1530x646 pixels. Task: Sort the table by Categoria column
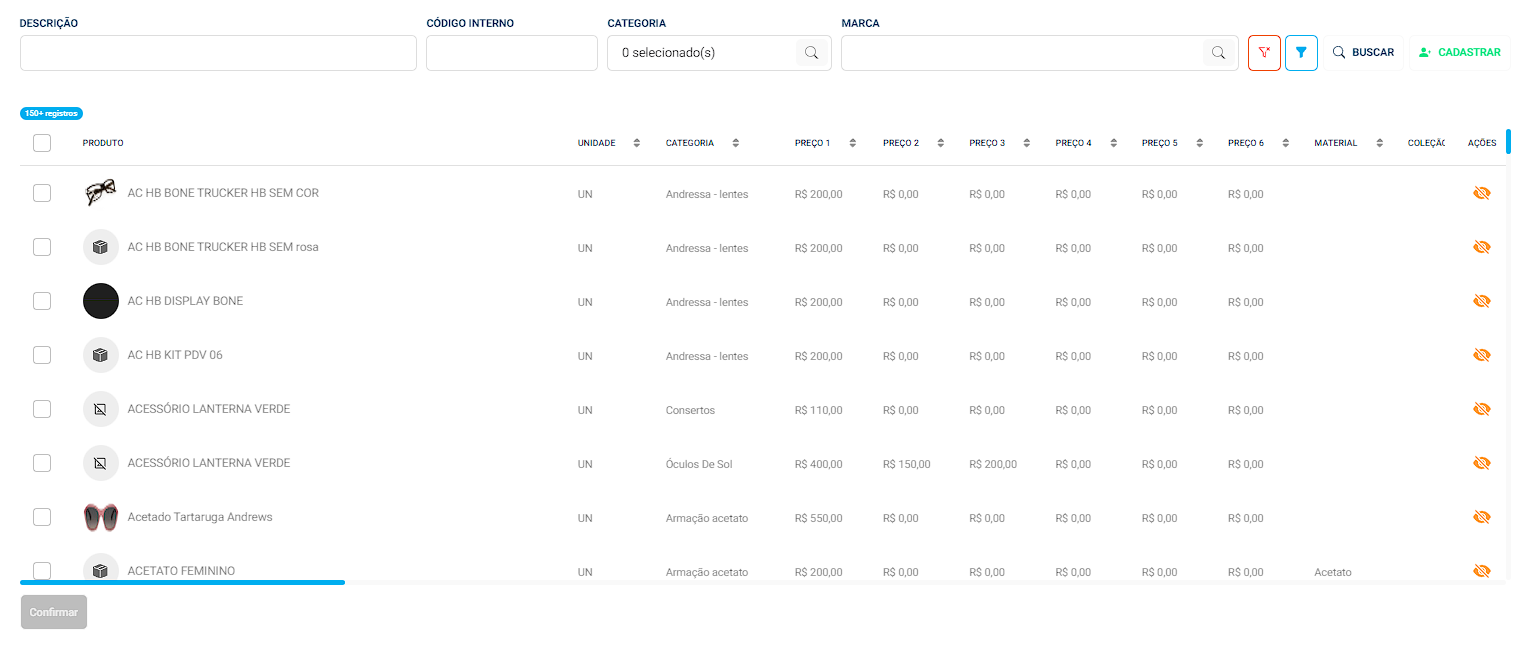click(735, 143)
